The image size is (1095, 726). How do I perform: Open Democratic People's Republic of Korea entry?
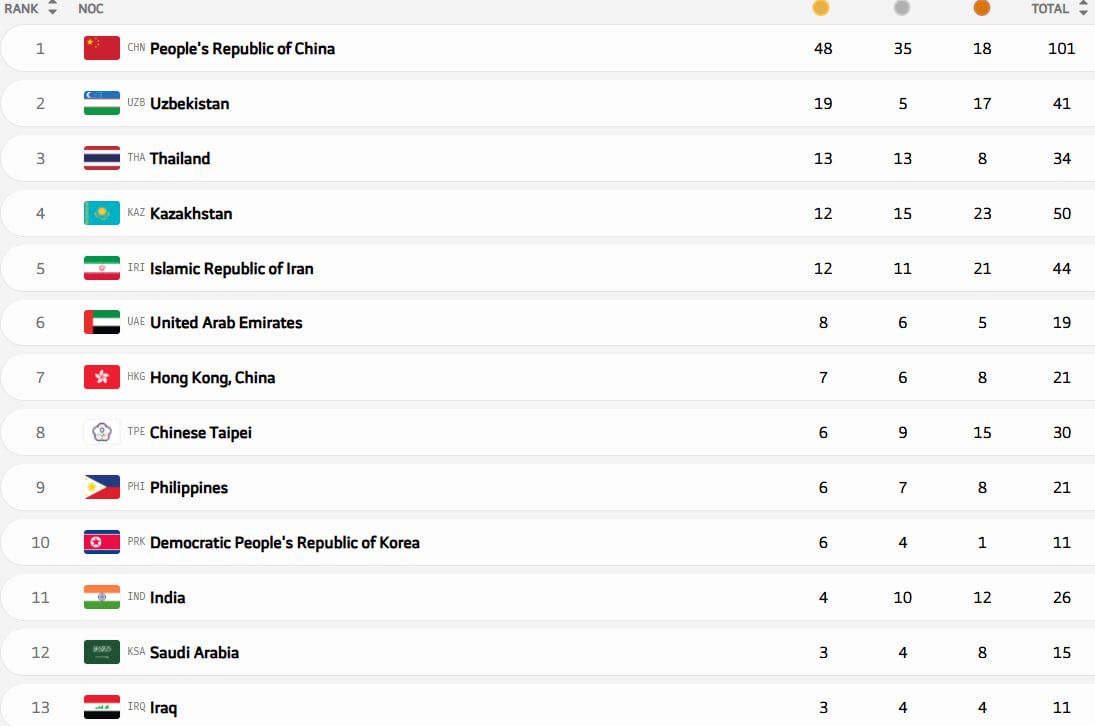coord(284,542)
